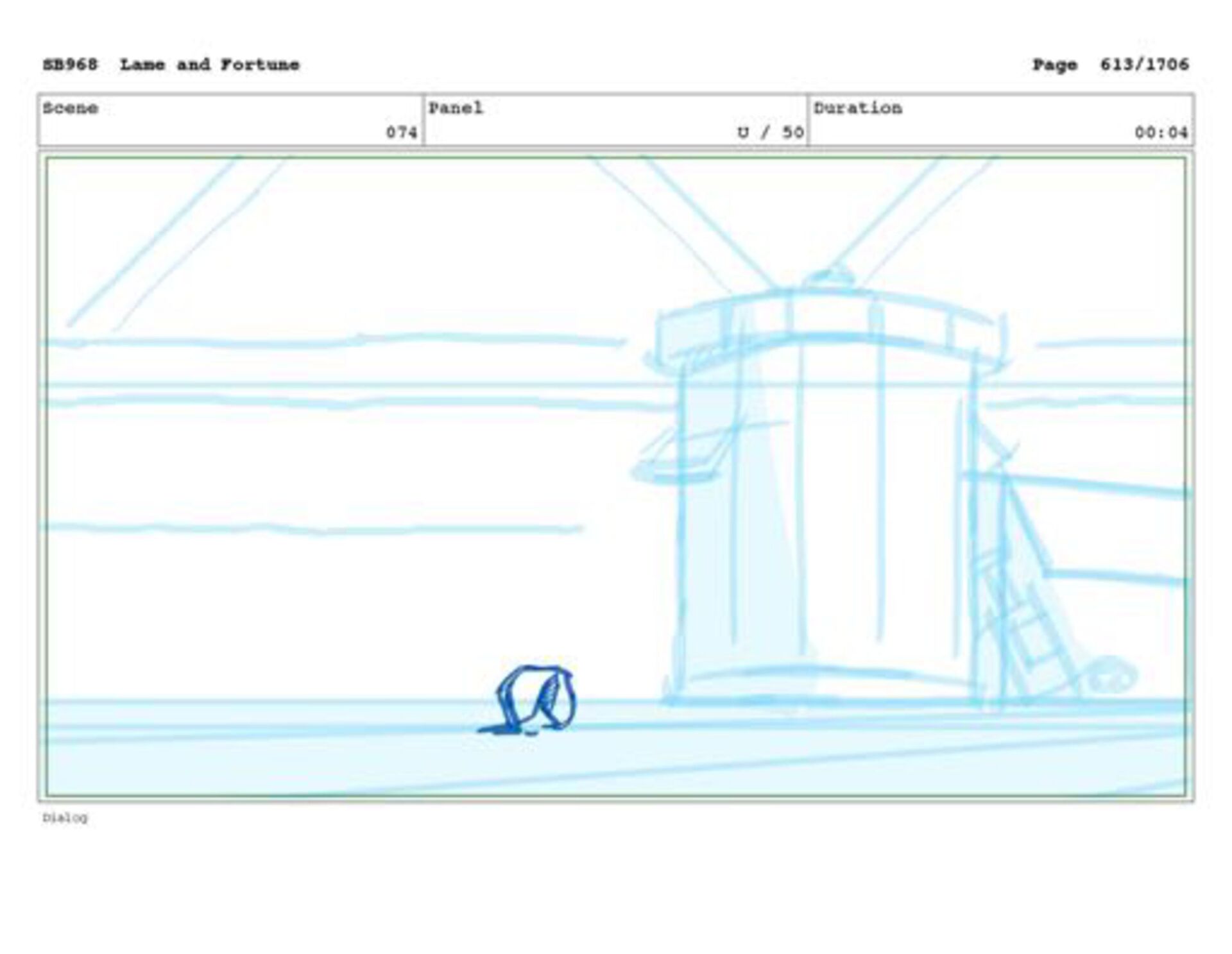Select the duration value '00:04'

[x=1161, y=132]
